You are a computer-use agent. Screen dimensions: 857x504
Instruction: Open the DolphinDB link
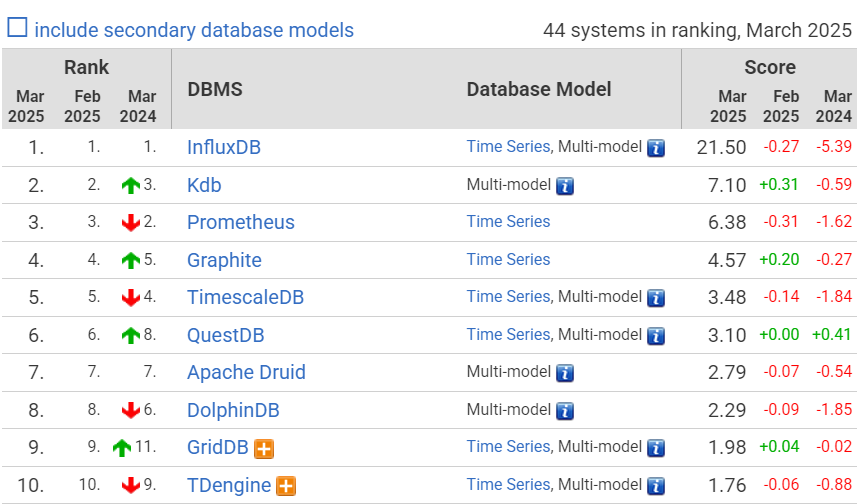(233, 410)
